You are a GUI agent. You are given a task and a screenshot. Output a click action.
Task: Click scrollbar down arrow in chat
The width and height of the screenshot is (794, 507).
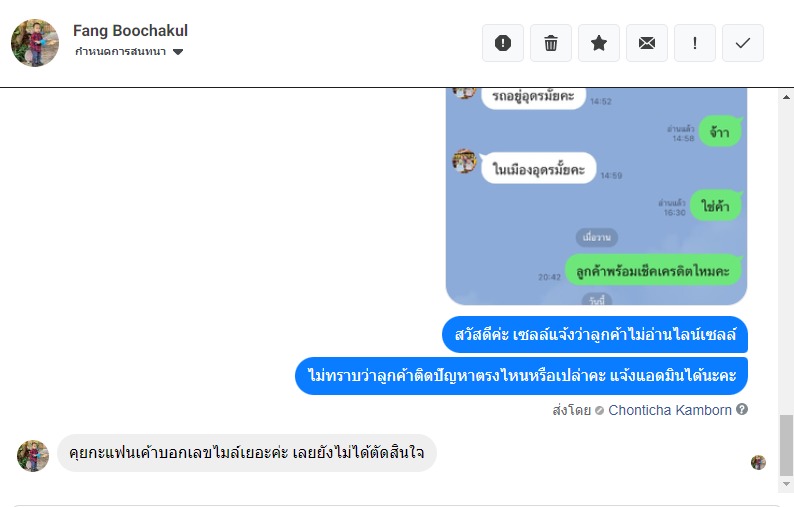coord(786,484)
